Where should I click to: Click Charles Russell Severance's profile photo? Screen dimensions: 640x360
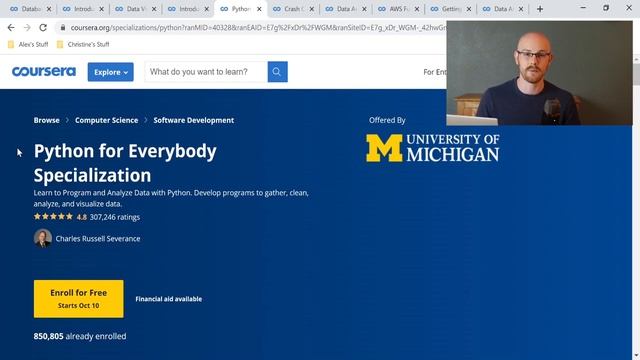click(43, 238)
